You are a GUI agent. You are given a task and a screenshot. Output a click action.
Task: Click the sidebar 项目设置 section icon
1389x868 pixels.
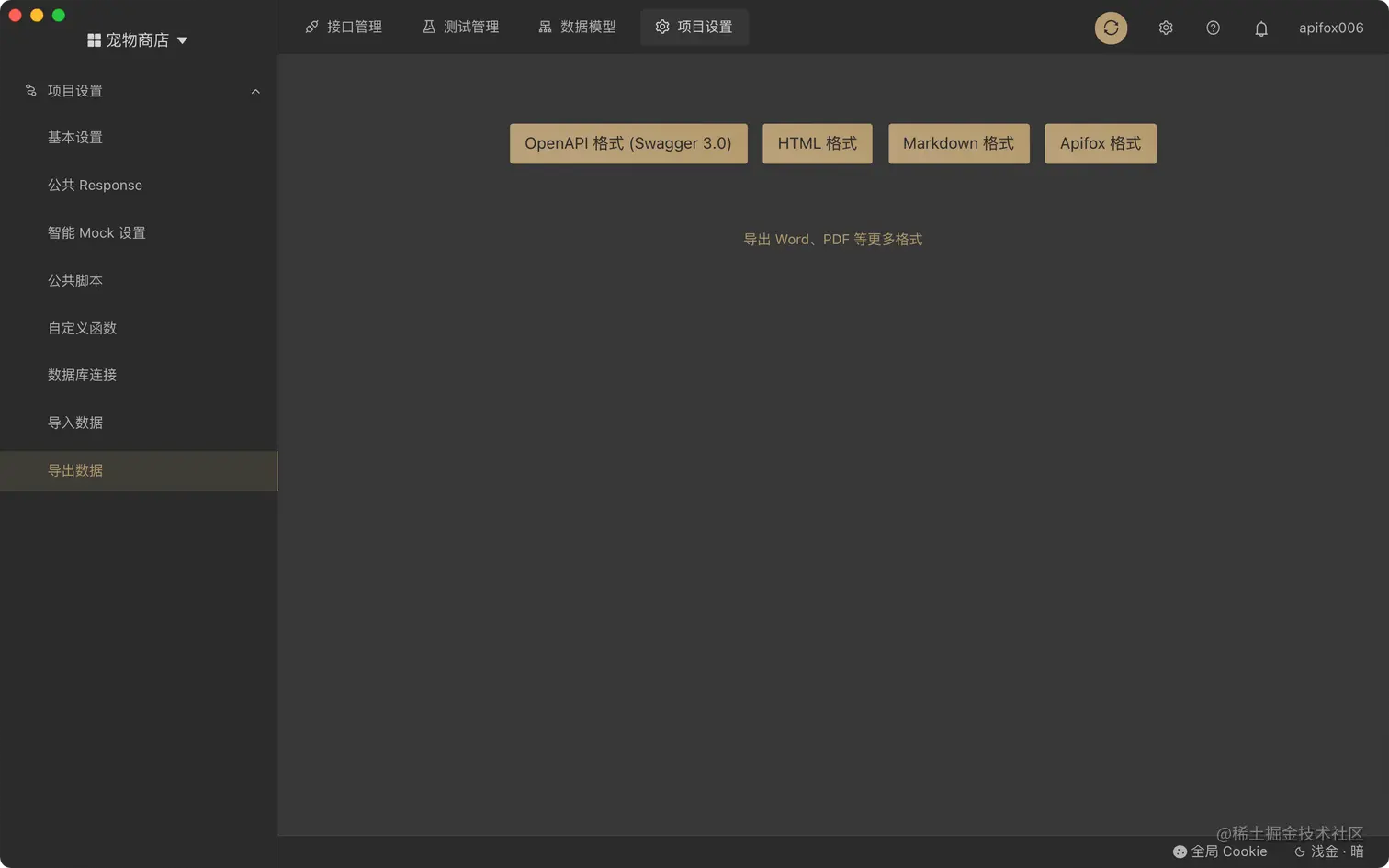[31, 90]
